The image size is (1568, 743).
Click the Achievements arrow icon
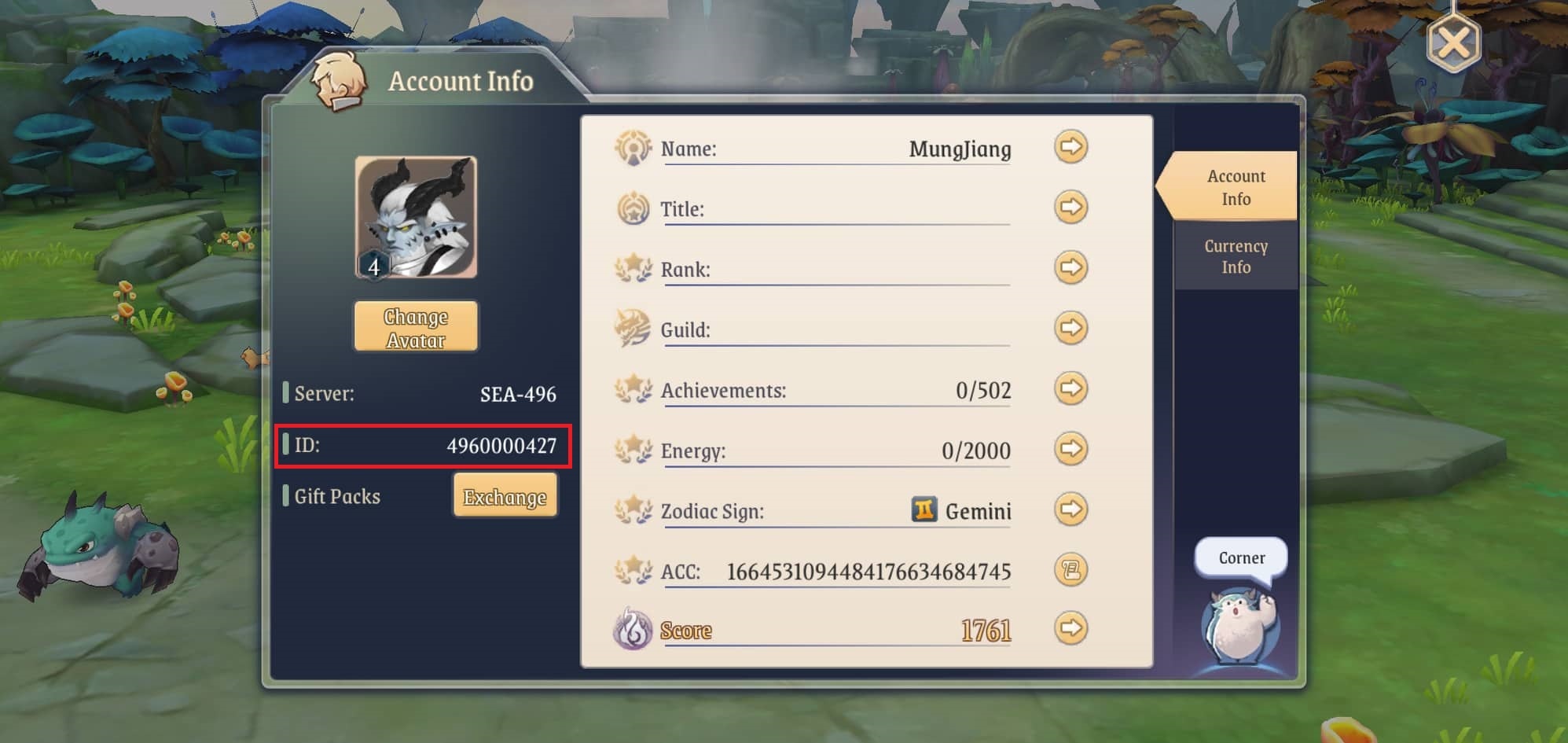(x=1070, y=388)
